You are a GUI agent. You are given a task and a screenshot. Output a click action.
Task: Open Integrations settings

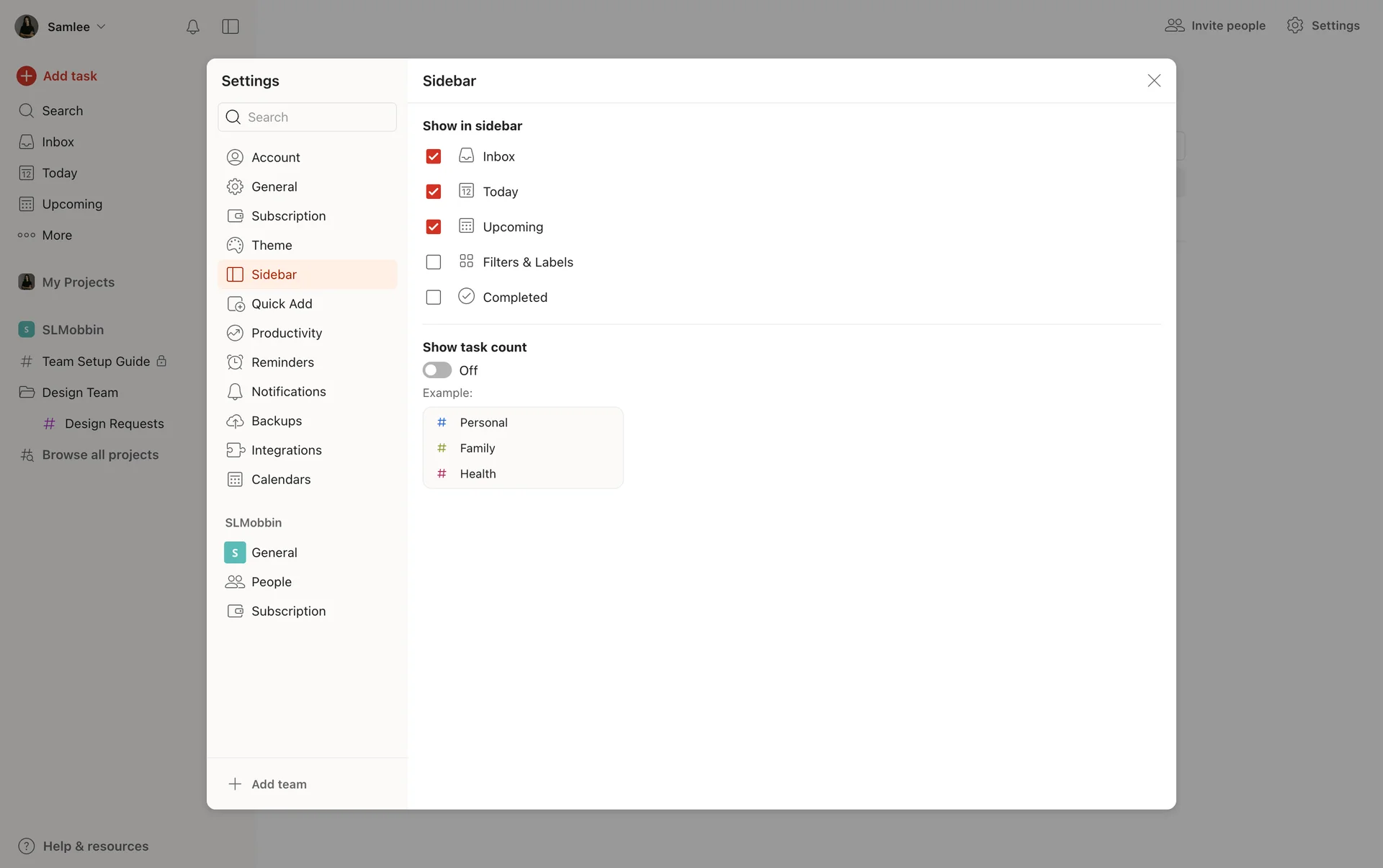pos(286,450)
